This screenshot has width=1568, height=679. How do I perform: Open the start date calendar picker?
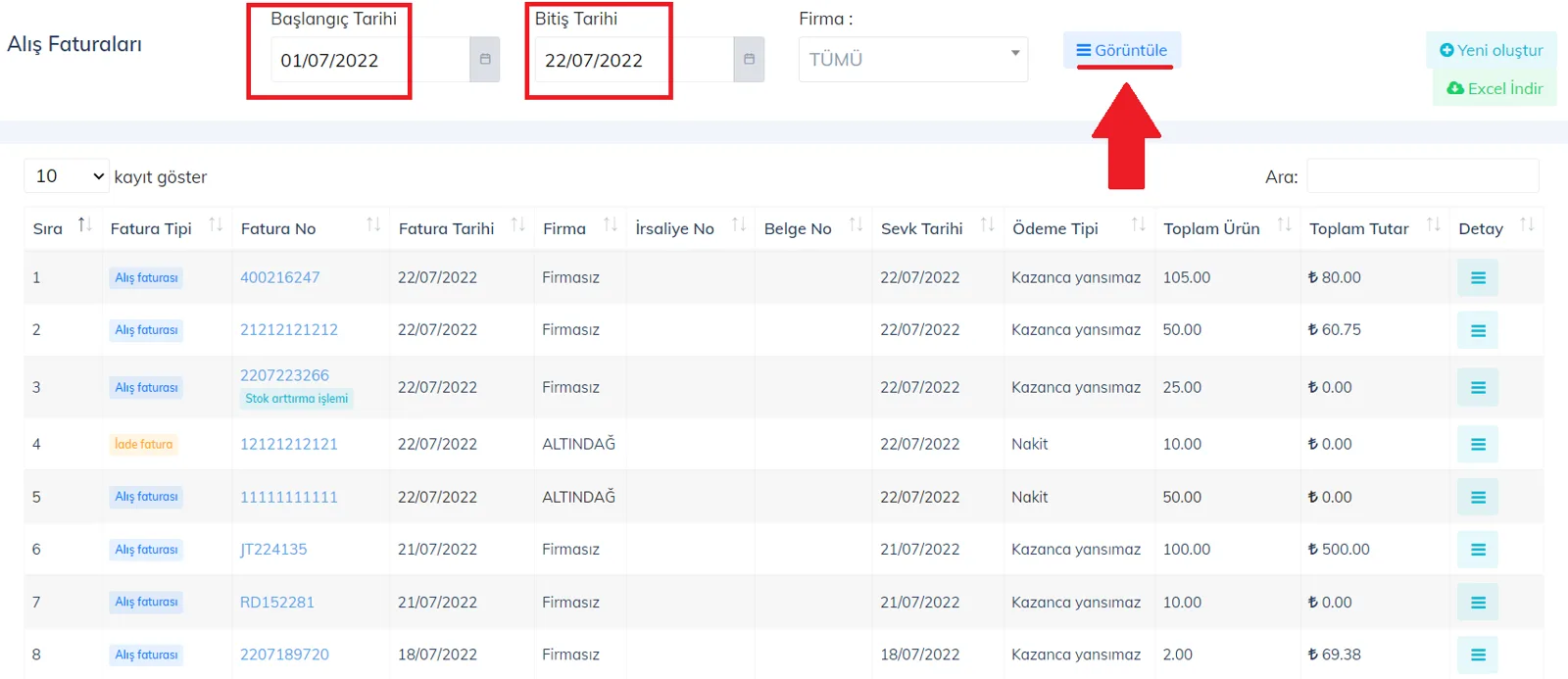click(485, 60)
